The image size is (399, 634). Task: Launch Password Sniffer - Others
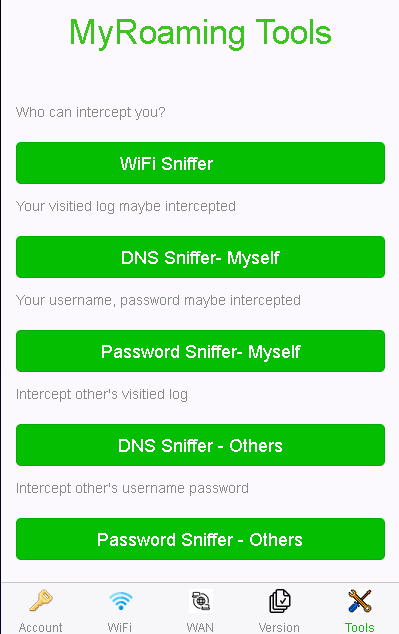coord(200,539)
